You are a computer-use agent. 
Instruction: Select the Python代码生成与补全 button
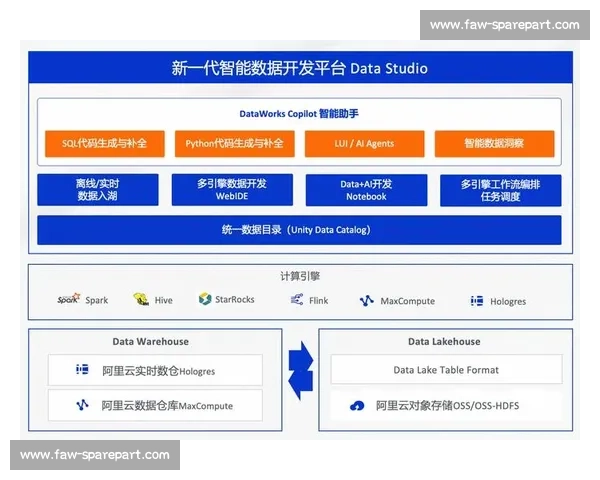pos(234,143)
